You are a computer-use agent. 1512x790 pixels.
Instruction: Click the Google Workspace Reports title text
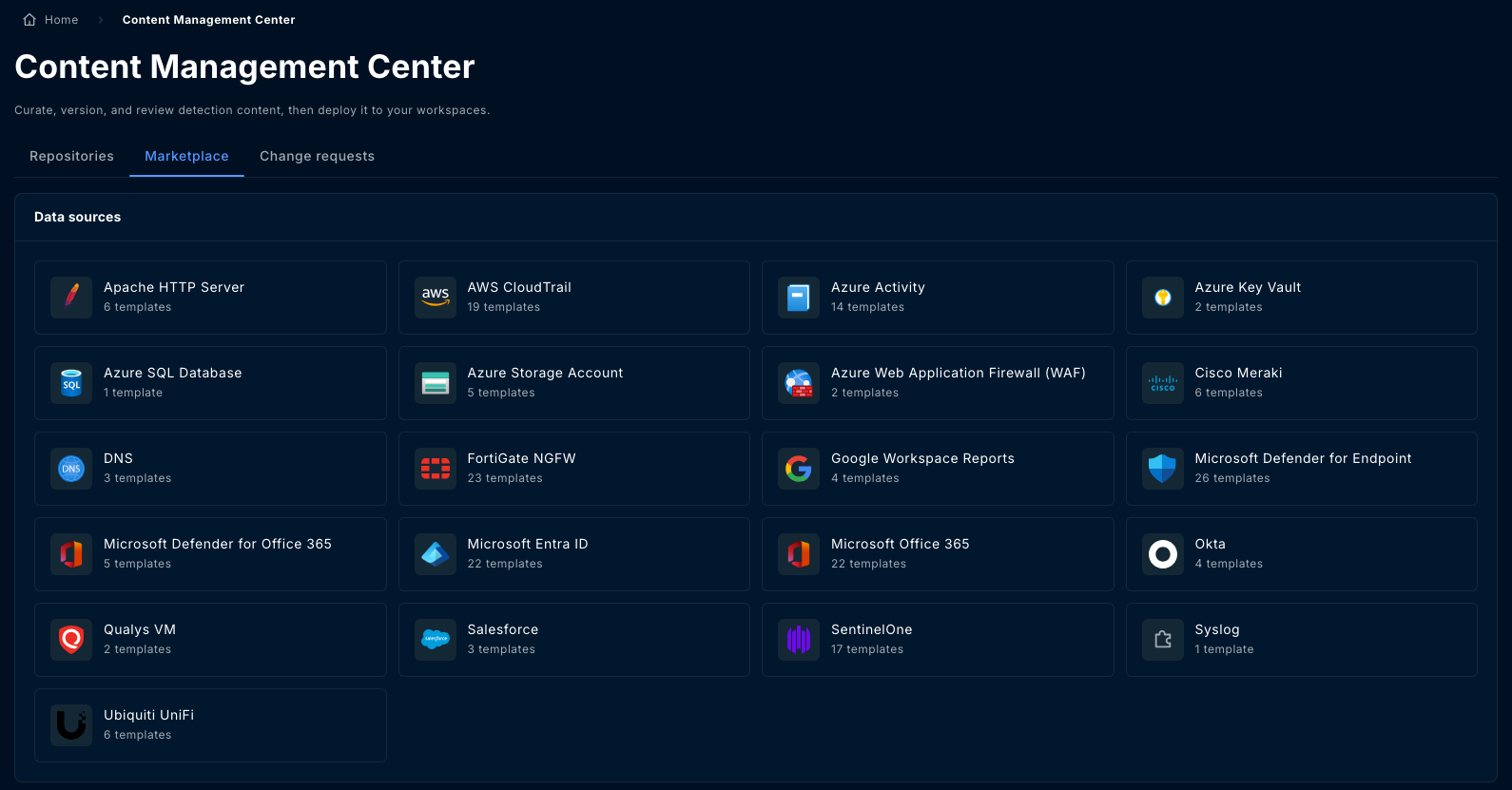[x=922, y=458]
